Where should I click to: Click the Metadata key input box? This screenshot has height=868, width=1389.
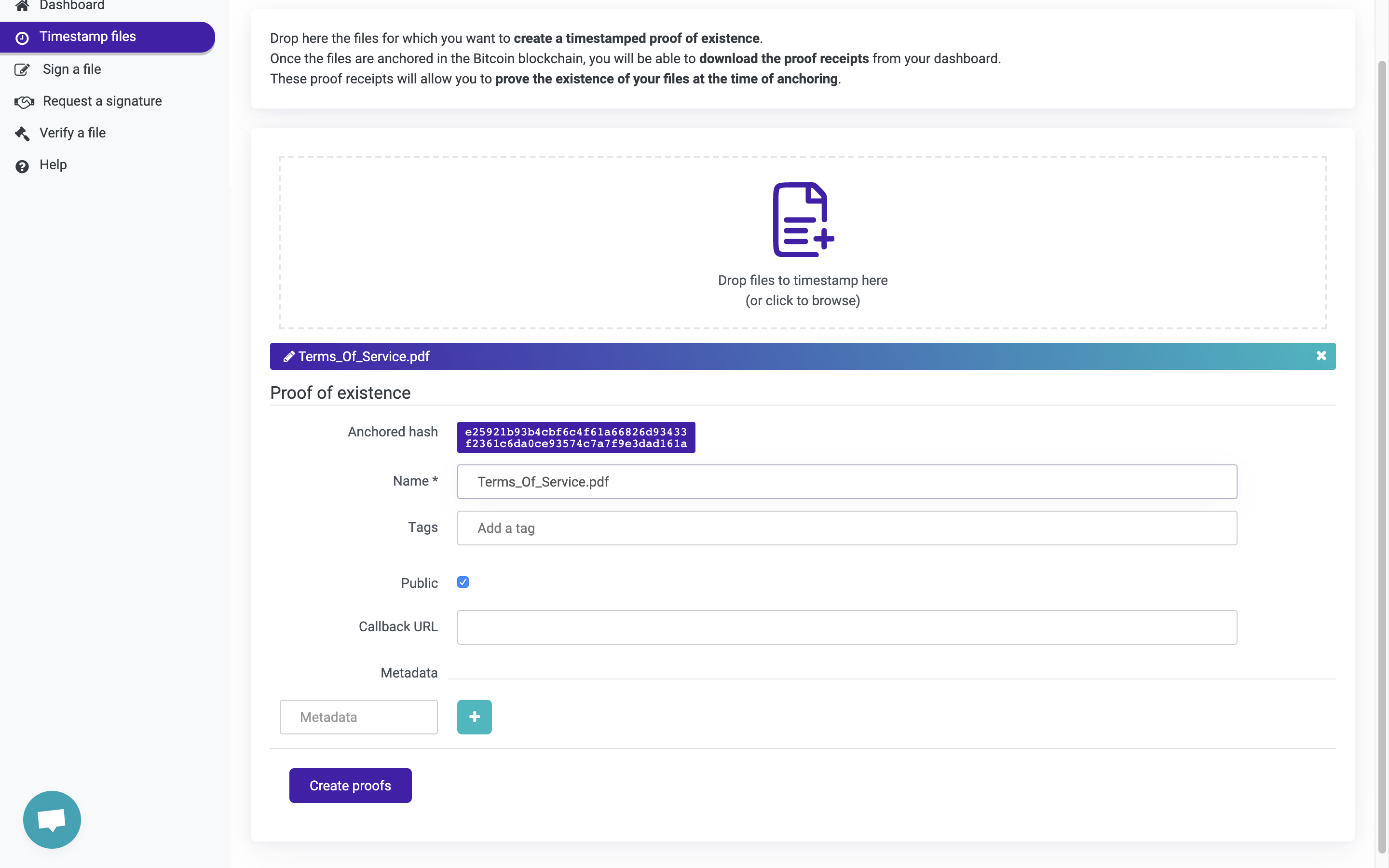pyautogui.click(x=358, y=717)
